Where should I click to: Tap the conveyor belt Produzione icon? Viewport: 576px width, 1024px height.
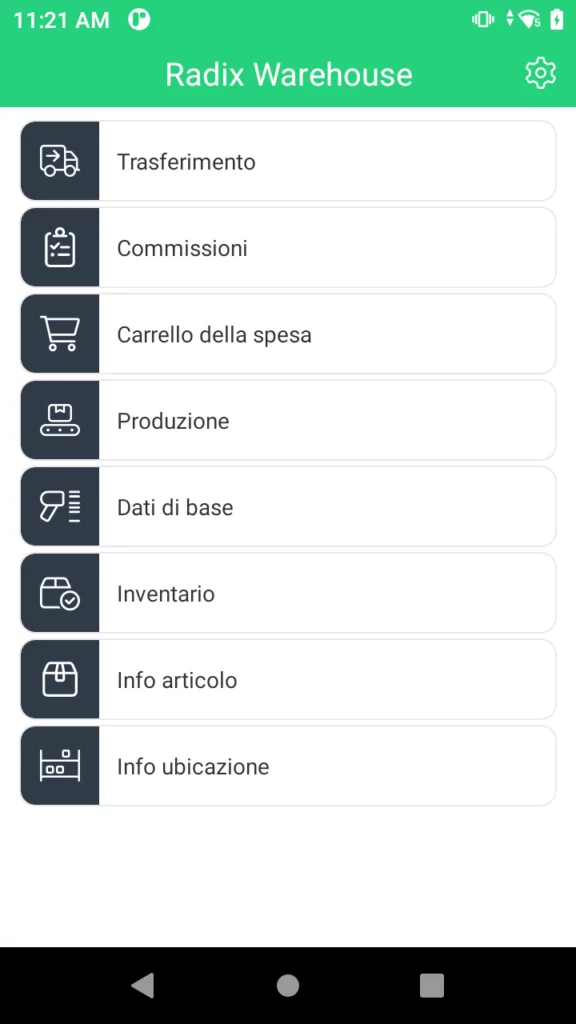(59, 421)
